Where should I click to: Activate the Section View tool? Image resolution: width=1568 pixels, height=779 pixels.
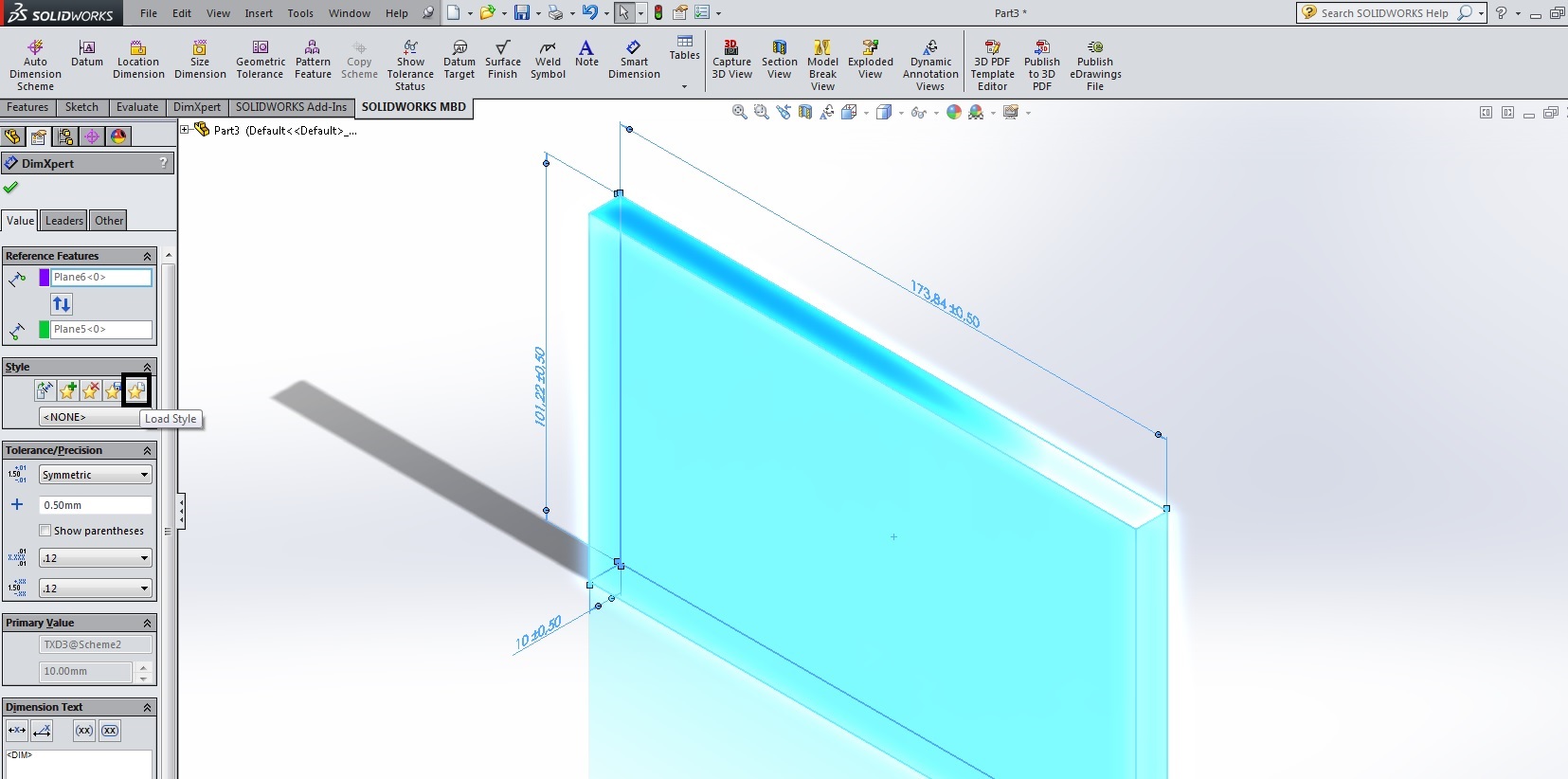coord(779,61)
